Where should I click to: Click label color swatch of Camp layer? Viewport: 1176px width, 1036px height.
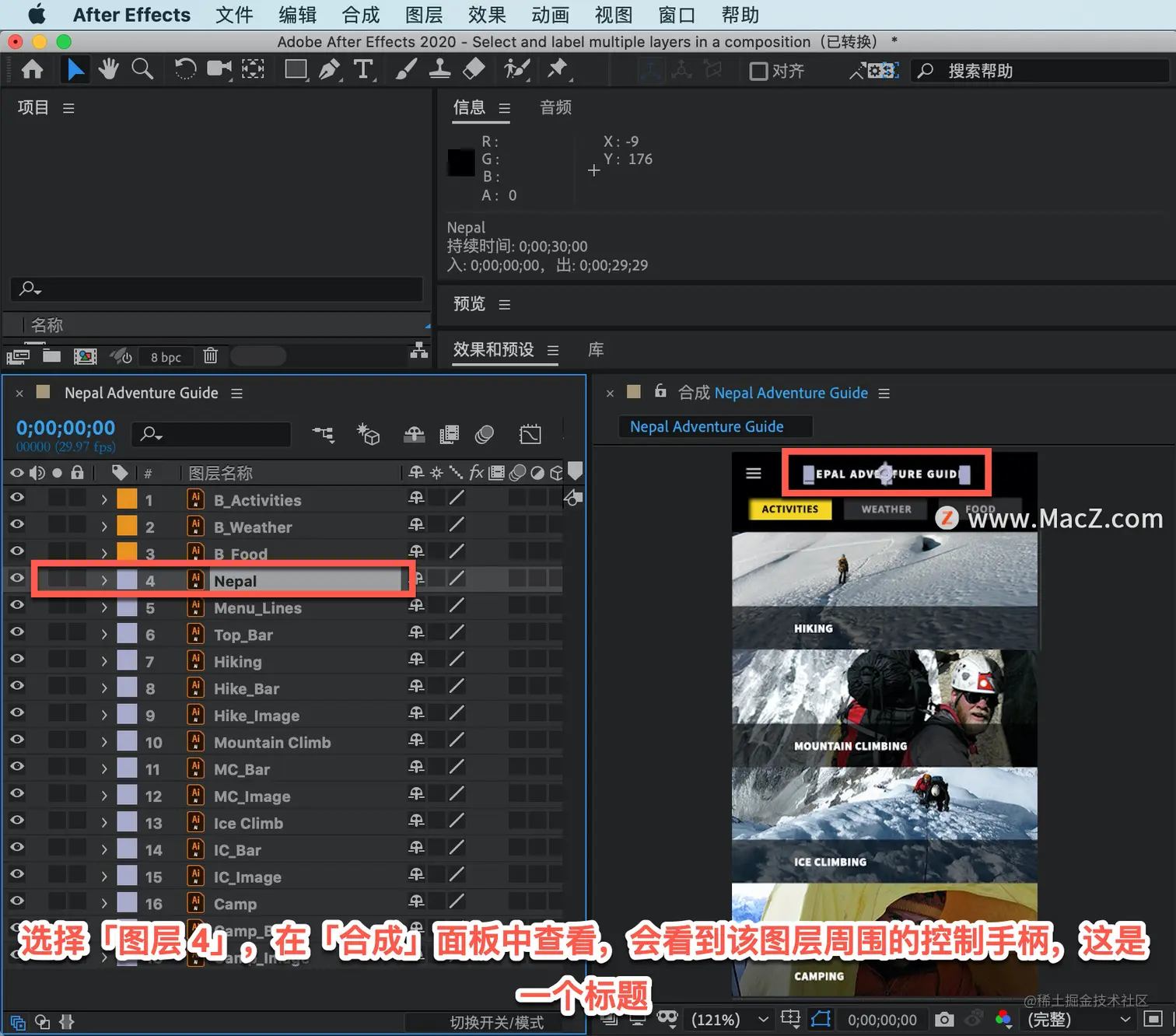pyautogui.click(x=127, y=903)
